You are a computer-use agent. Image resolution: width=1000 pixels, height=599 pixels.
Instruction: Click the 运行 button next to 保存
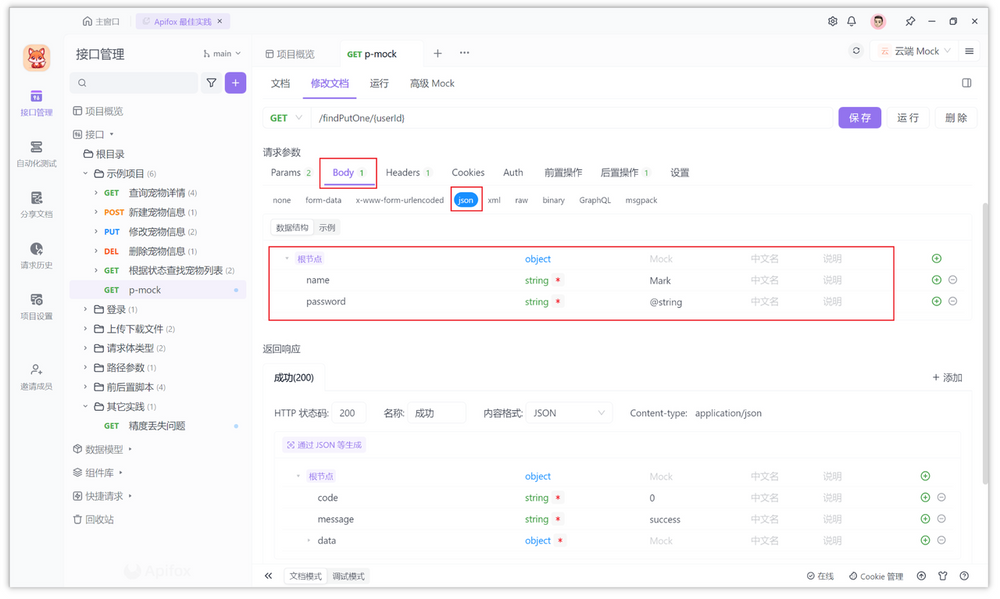pos(907,118)
